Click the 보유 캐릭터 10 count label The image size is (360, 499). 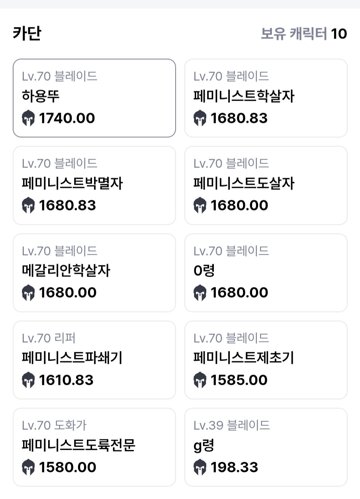pos(304,34)
